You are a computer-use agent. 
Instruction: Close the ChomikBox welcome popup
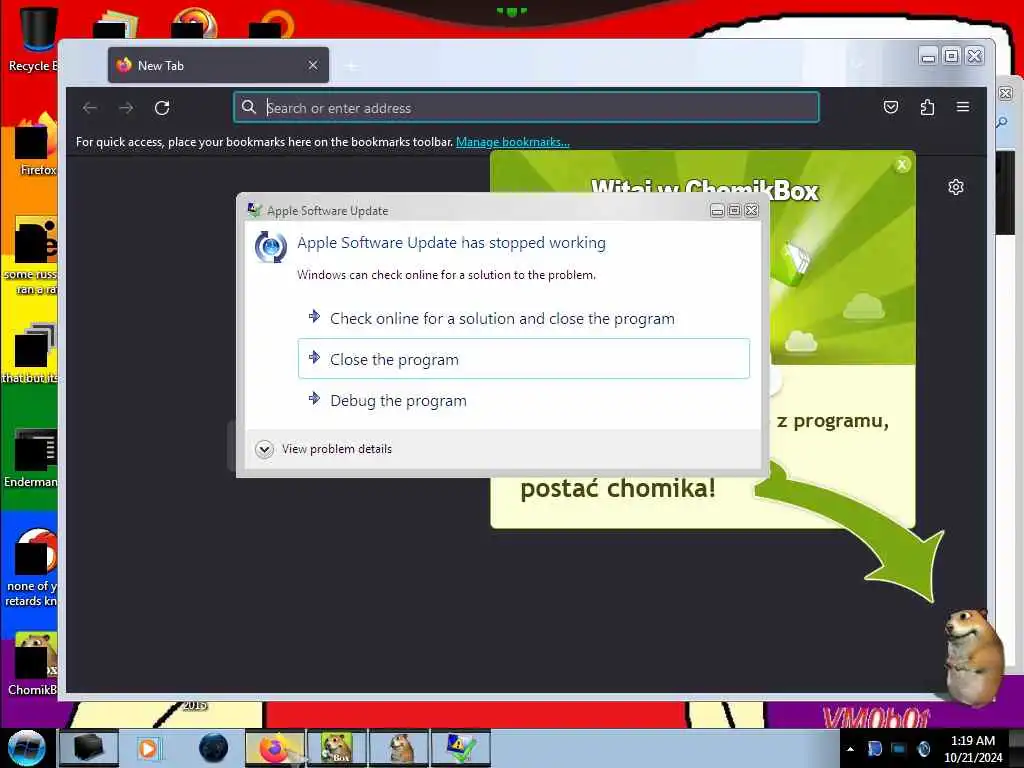[x=902, y=165]
